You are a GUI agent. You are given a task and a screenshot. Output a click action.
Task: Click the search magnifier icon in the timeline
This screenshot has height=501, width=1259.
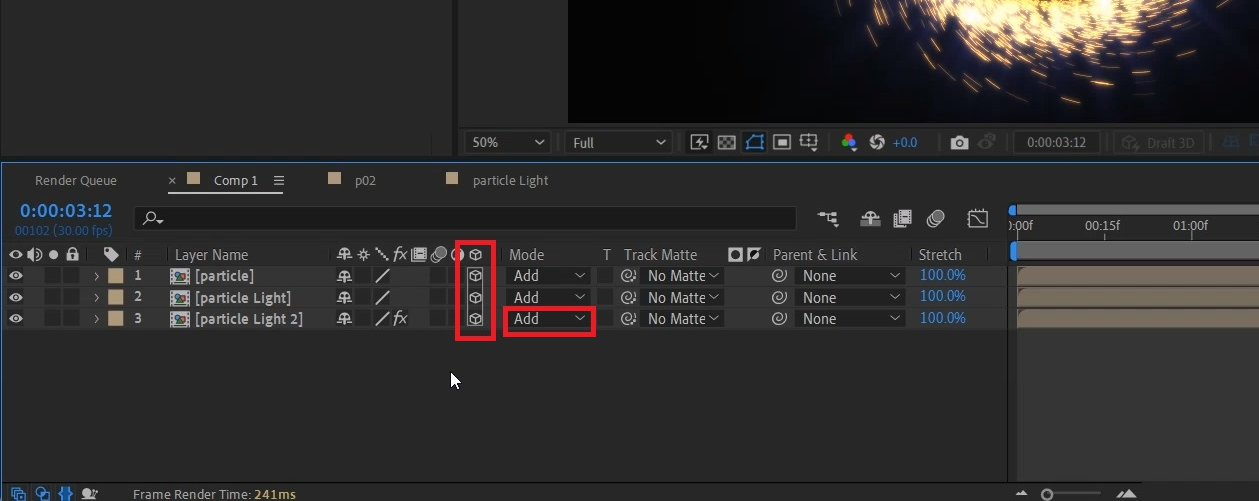click(151, 218)
